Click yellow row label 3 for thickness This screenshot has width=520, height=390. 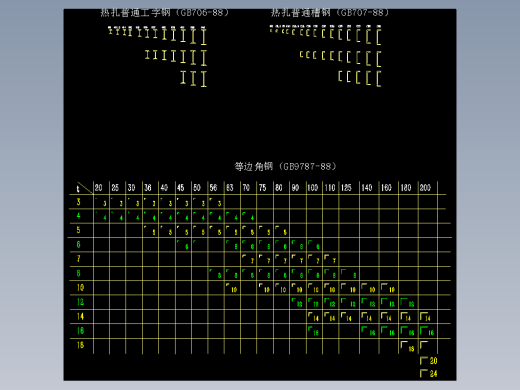coord(79,202)
